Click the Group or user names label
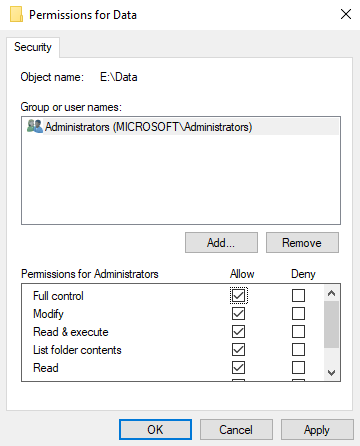Screen dimensions: 360x446 pos(71,107)
